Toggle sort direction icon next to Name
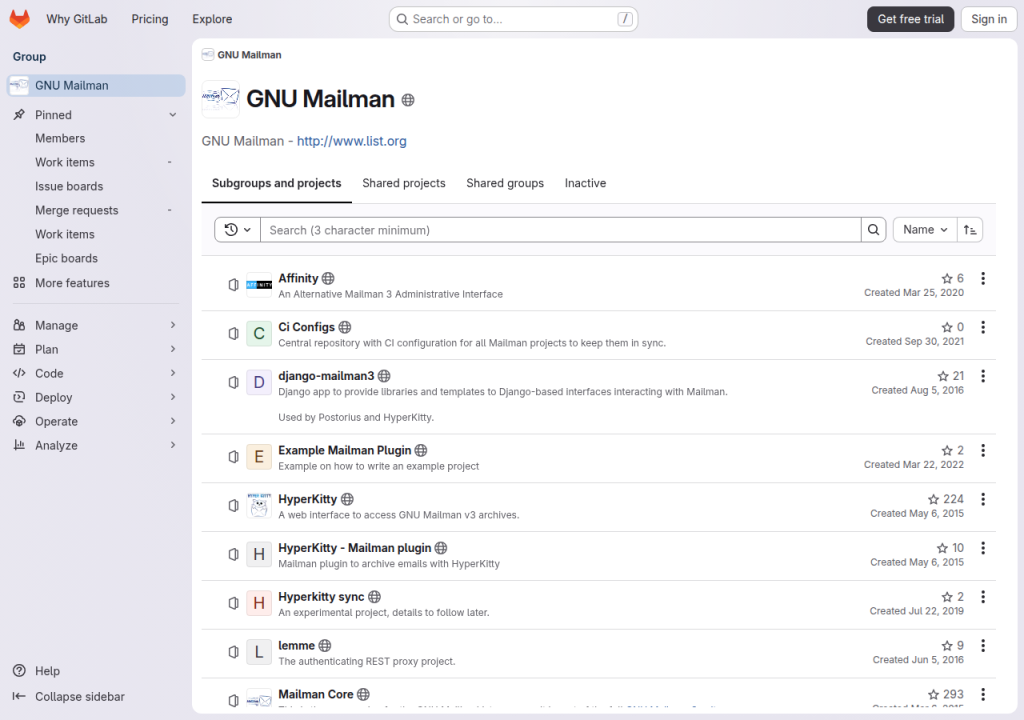1024x720 pixels. click(x=970, y=230)
